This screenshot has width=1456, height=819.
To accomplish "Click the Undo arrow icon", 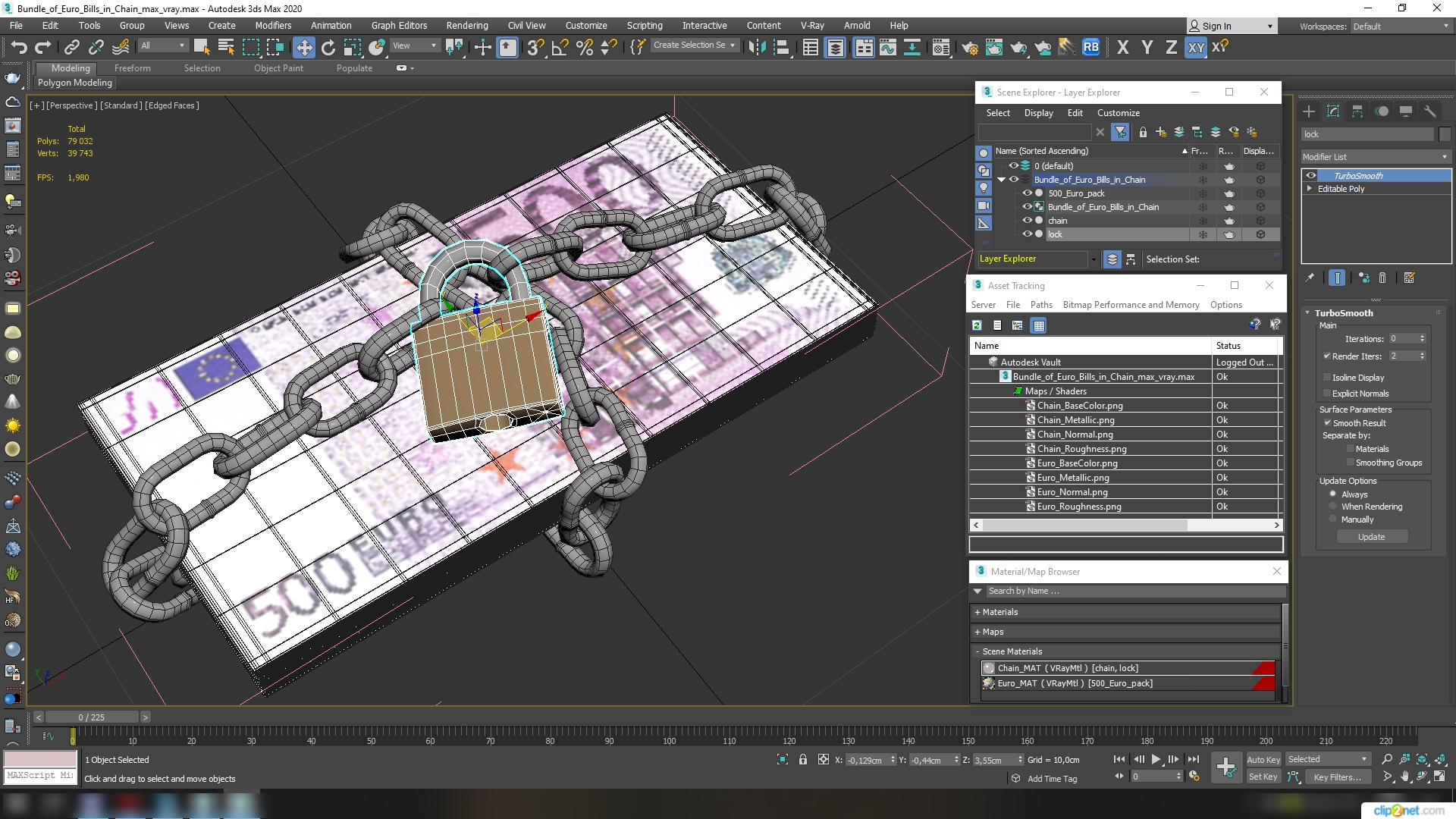I will tap(18, 47).
